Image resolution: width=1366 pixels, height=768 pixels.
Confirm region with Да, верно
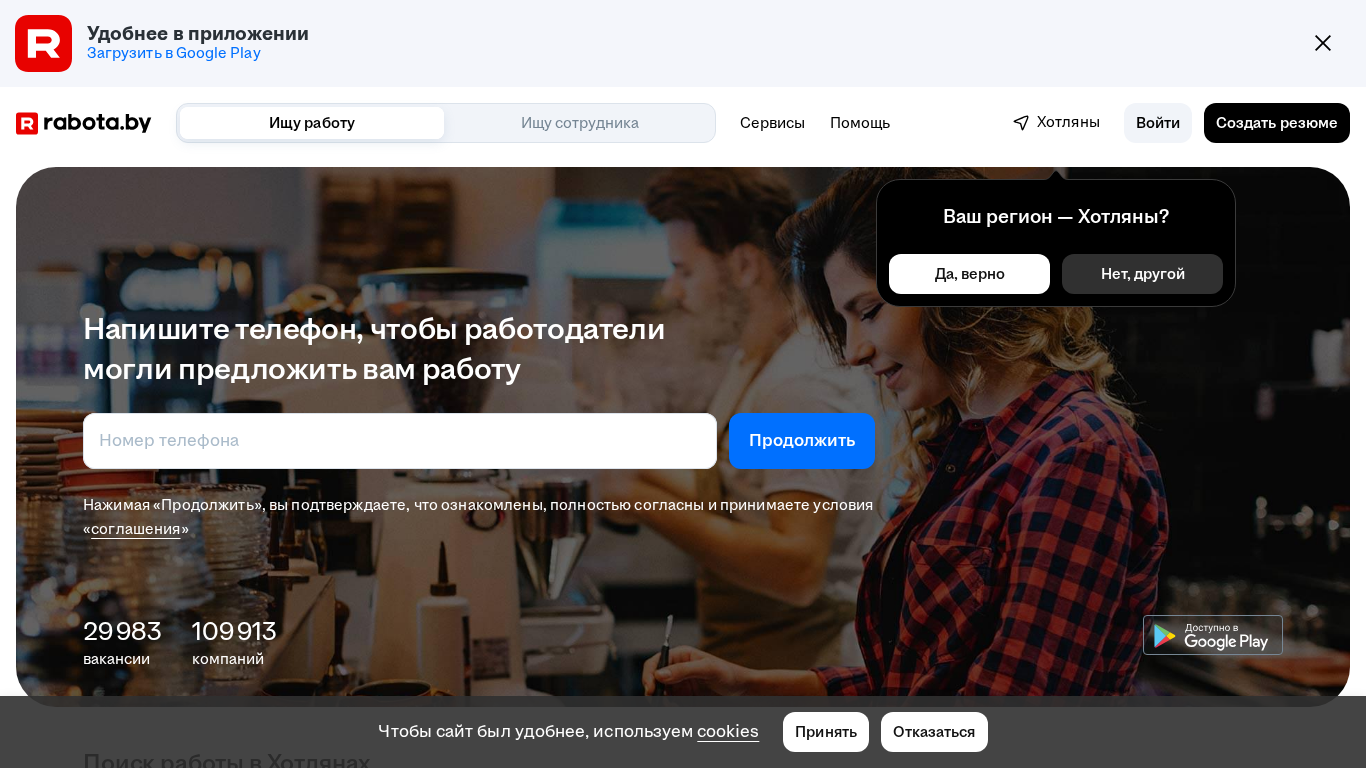point(970,274)
